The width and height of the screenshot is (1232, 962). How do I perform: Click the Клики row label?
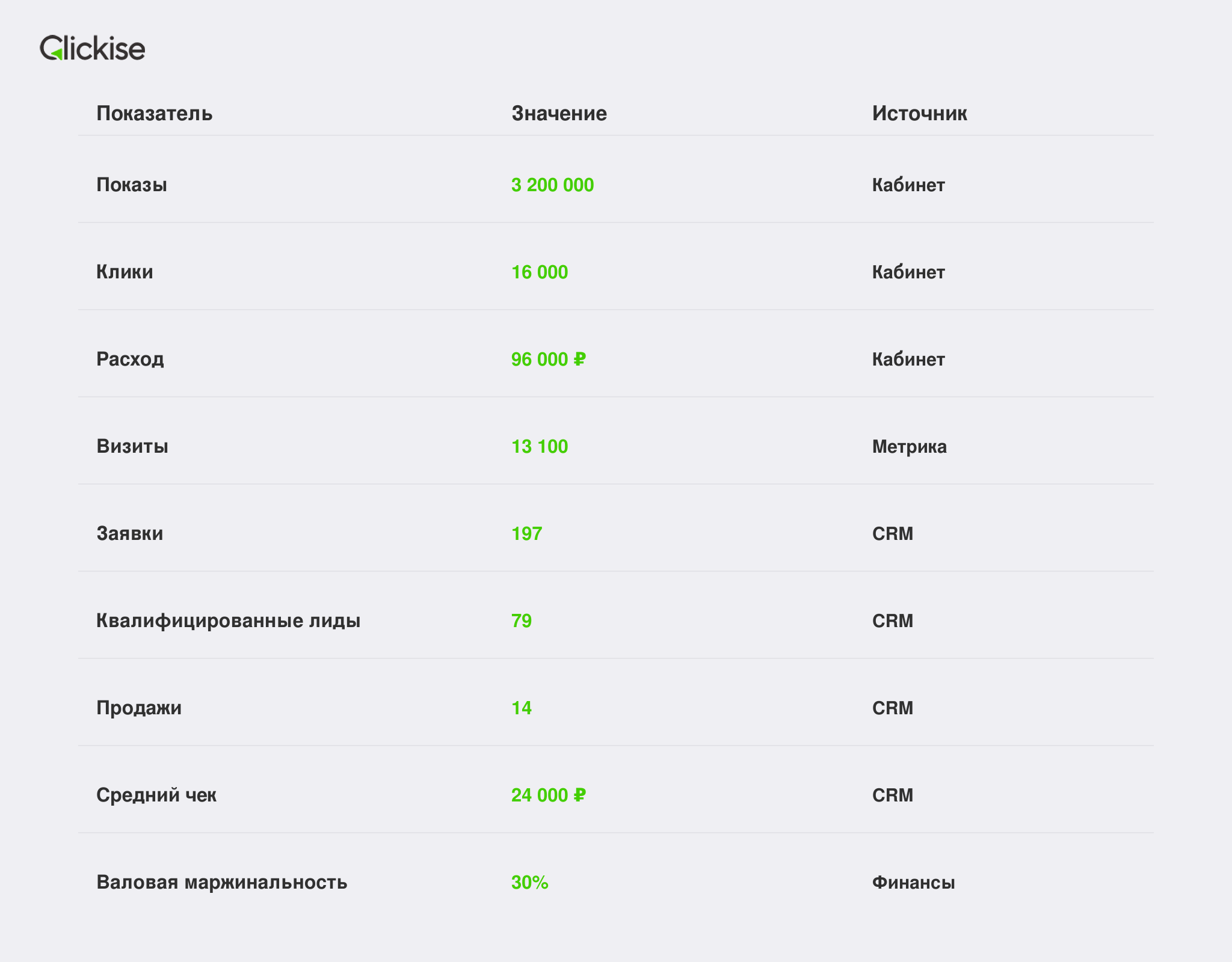125,272
